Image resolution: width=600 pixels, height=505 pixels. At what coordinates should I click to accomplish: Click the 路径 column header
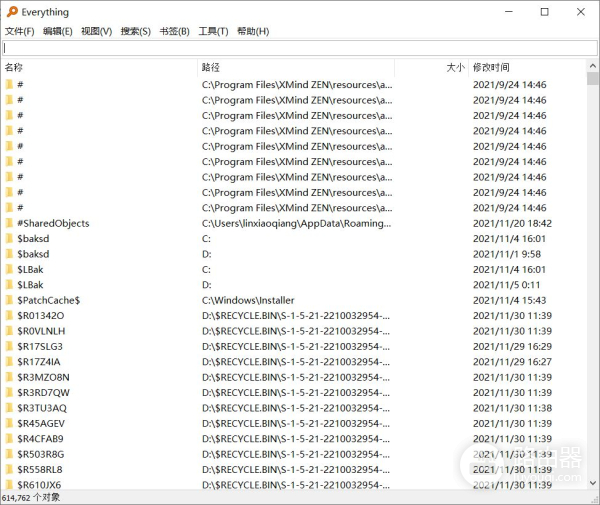coord(295,67)
